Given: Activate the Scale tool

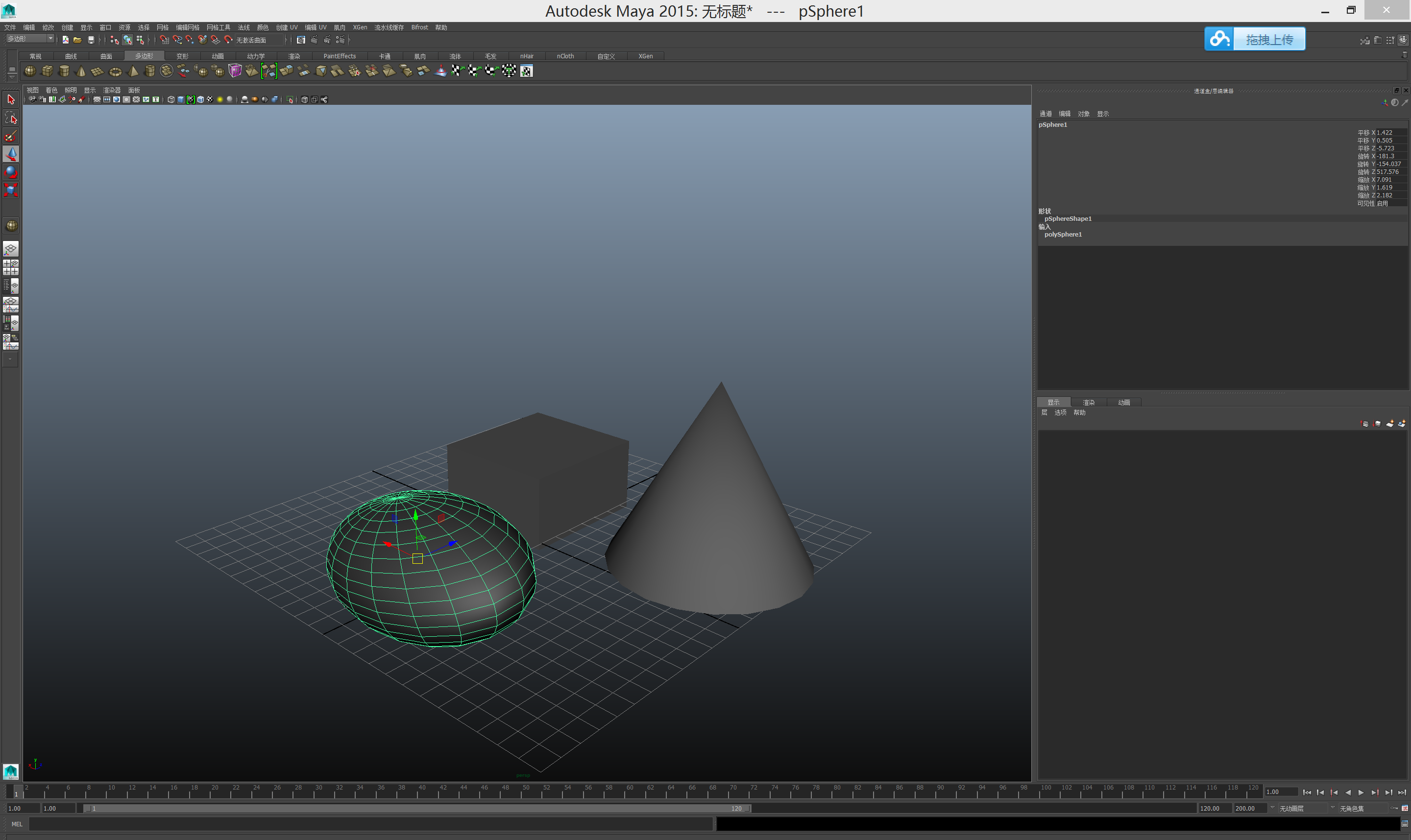Looking at the screenshot, I should [11, 190].
